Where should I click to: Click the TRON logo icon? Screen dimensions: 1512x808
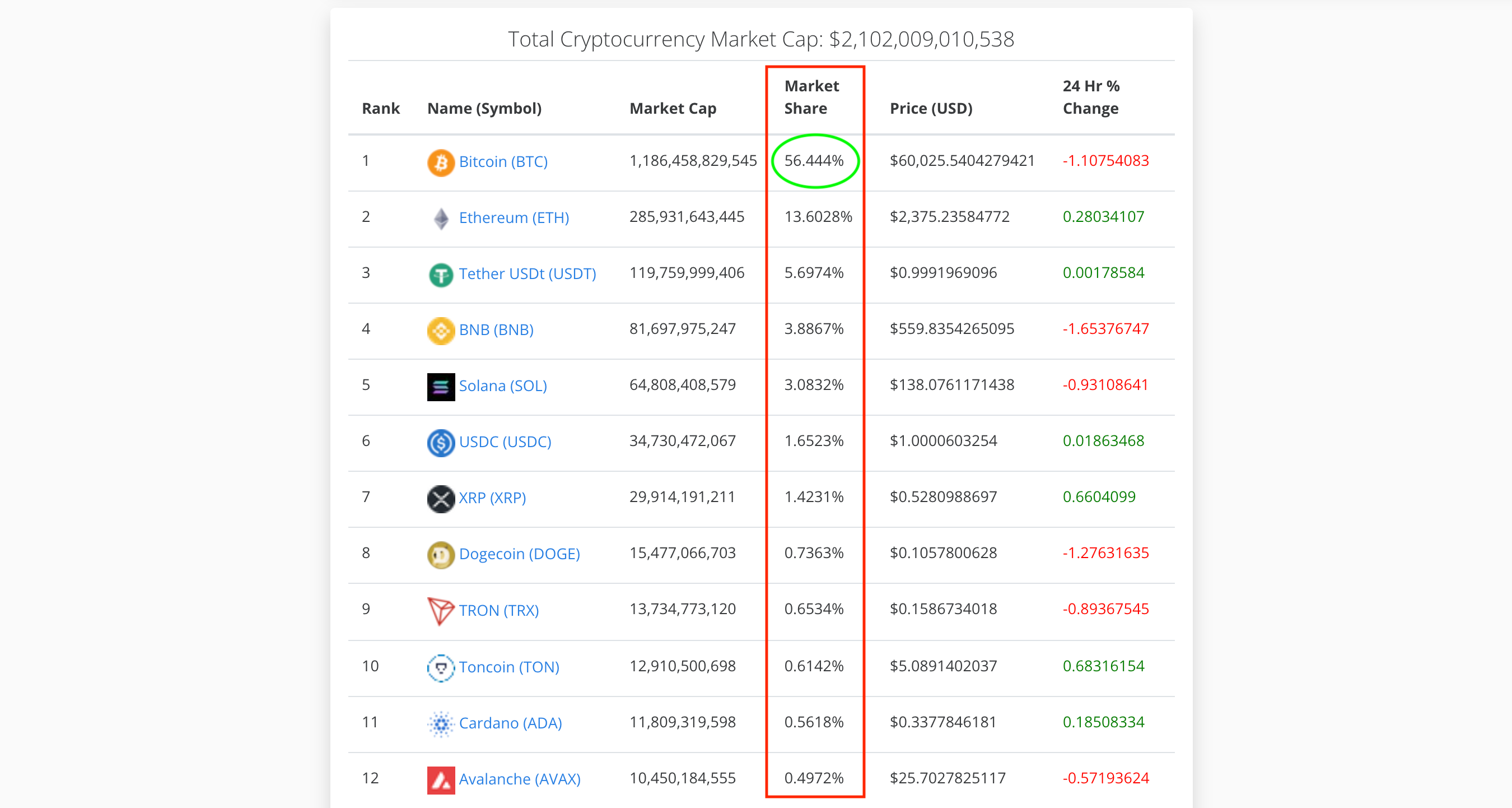coord(441,610)
